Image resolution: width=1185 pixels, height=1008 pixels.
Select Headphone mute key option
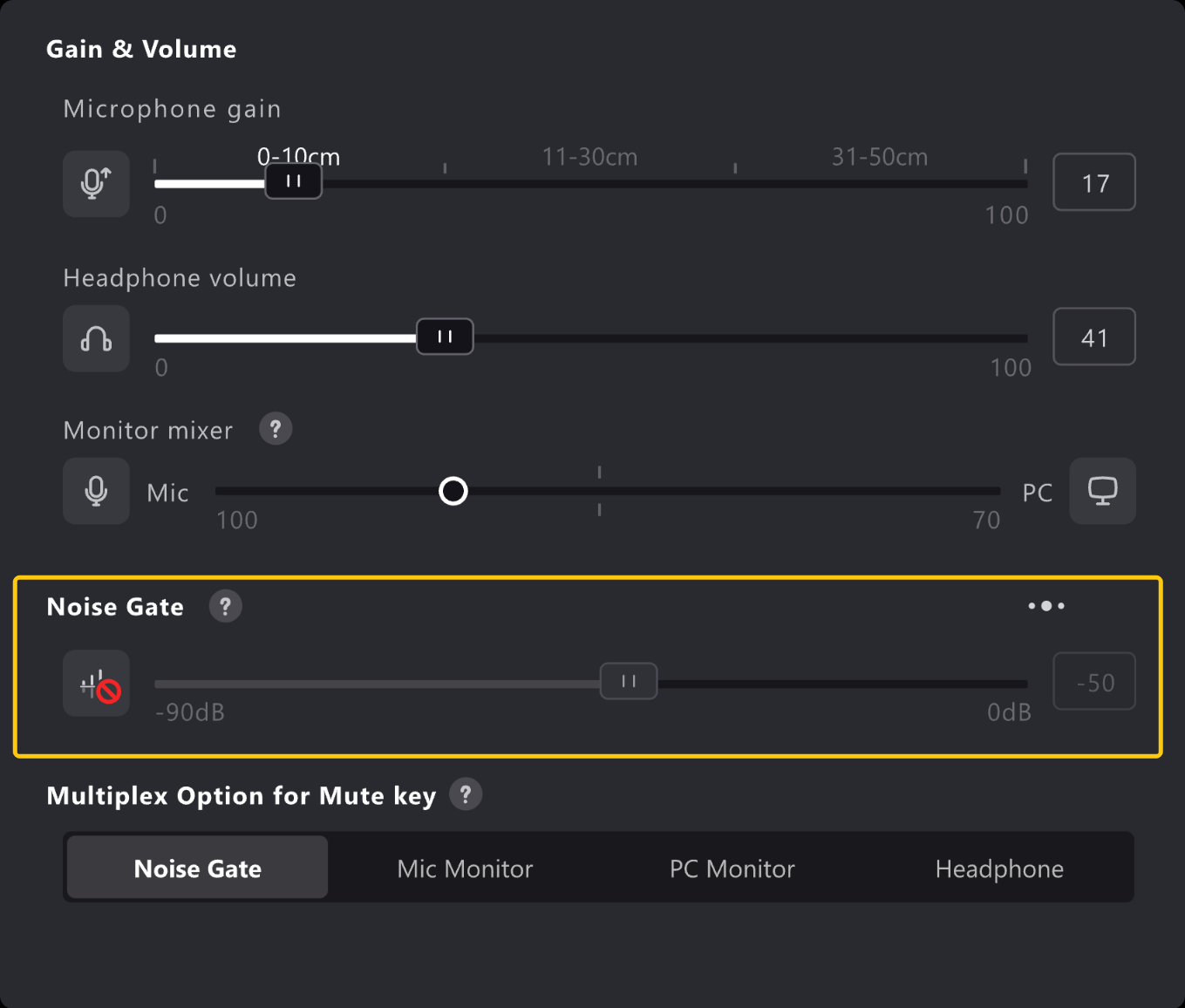999,868
